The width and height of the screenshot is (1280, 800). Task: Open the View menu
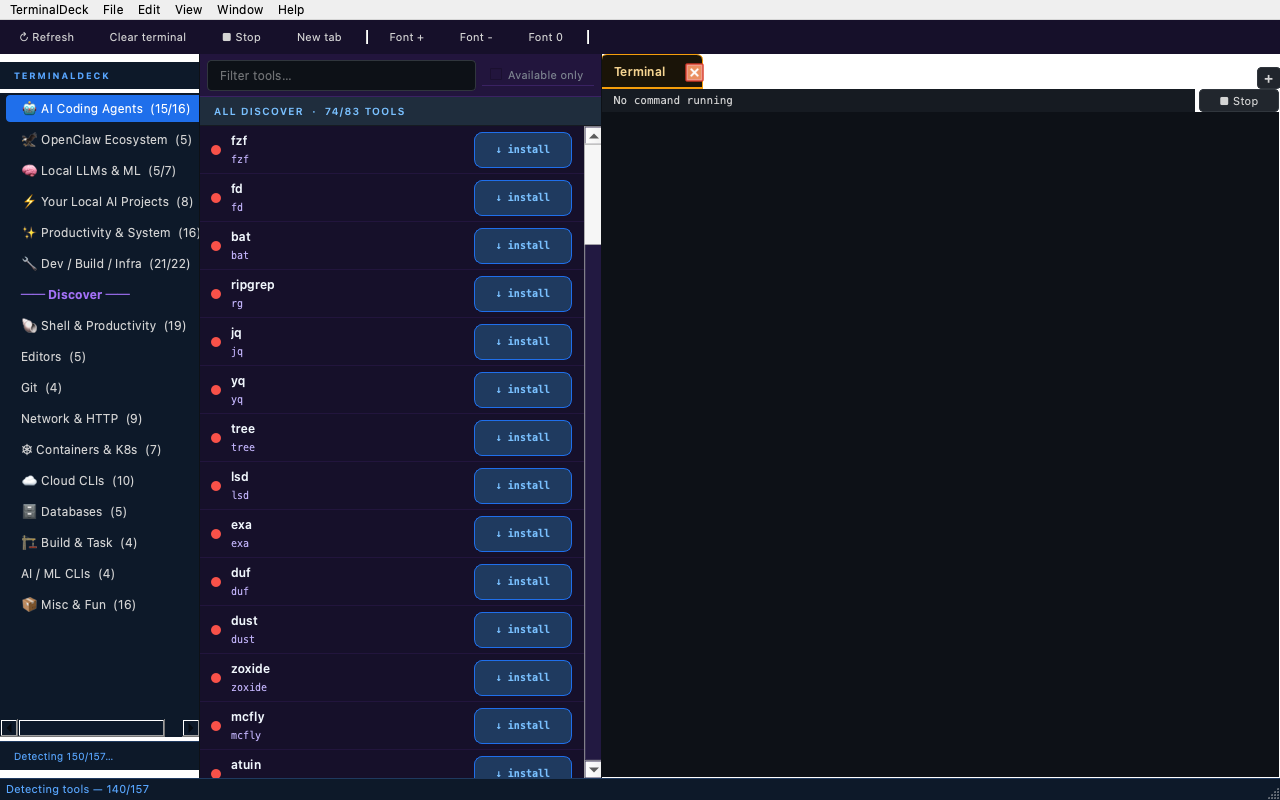pos(188,10)
